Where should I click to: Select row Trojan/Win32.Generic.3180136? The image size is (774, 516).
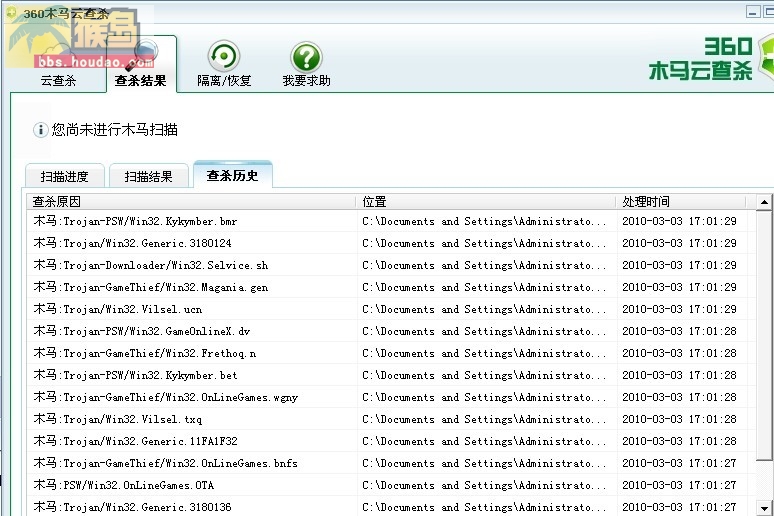391,507
